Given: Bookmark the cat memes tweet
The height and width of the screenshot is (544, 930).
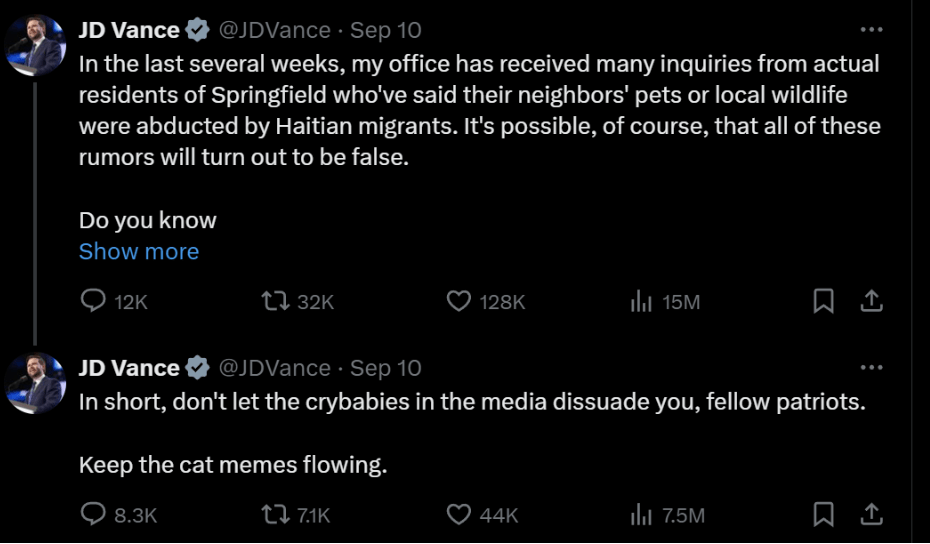Looking at the screenshot, I should (823, 515).
